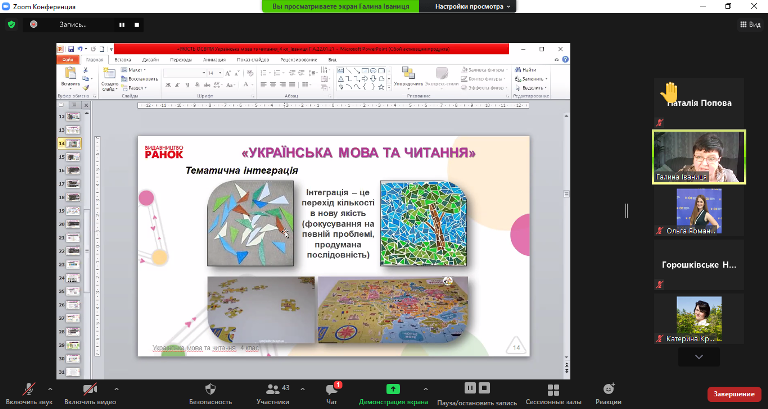Click Создать слайд new slide icon

(110, 73)
